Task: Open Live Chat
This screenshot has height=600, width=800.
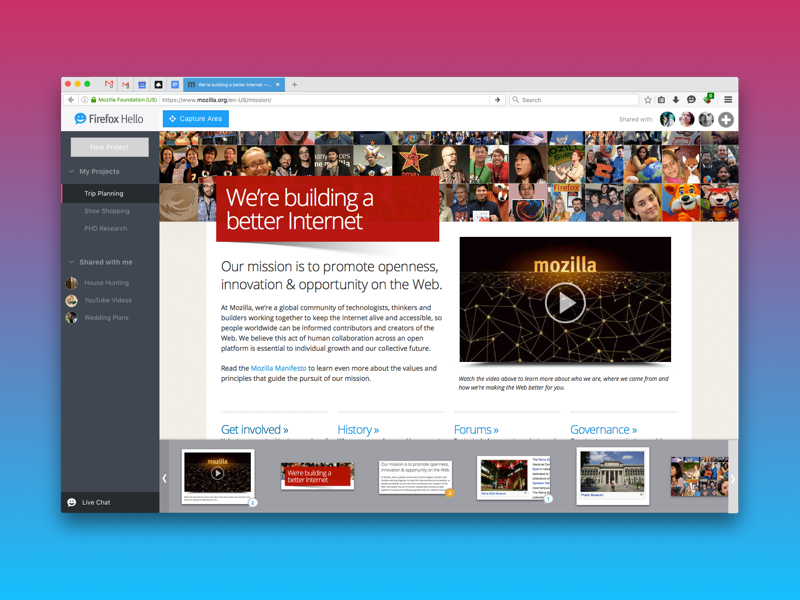Action: [x=110, y=503]
